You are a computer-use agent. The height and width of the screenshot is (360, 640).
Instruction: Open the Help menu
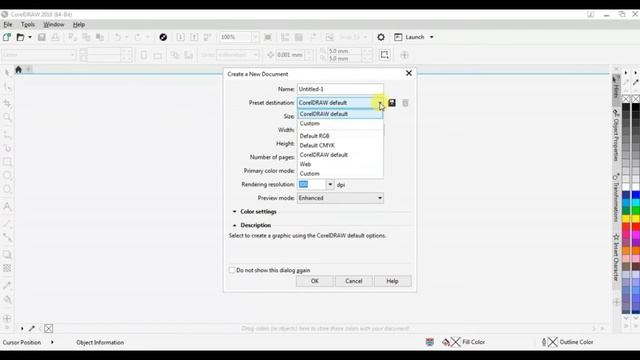click(79, 24)
